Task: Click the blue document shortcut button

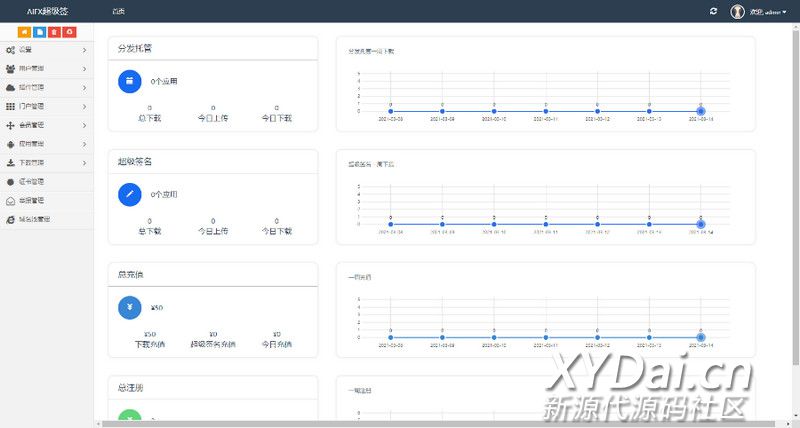Action: tap(39, 32)
